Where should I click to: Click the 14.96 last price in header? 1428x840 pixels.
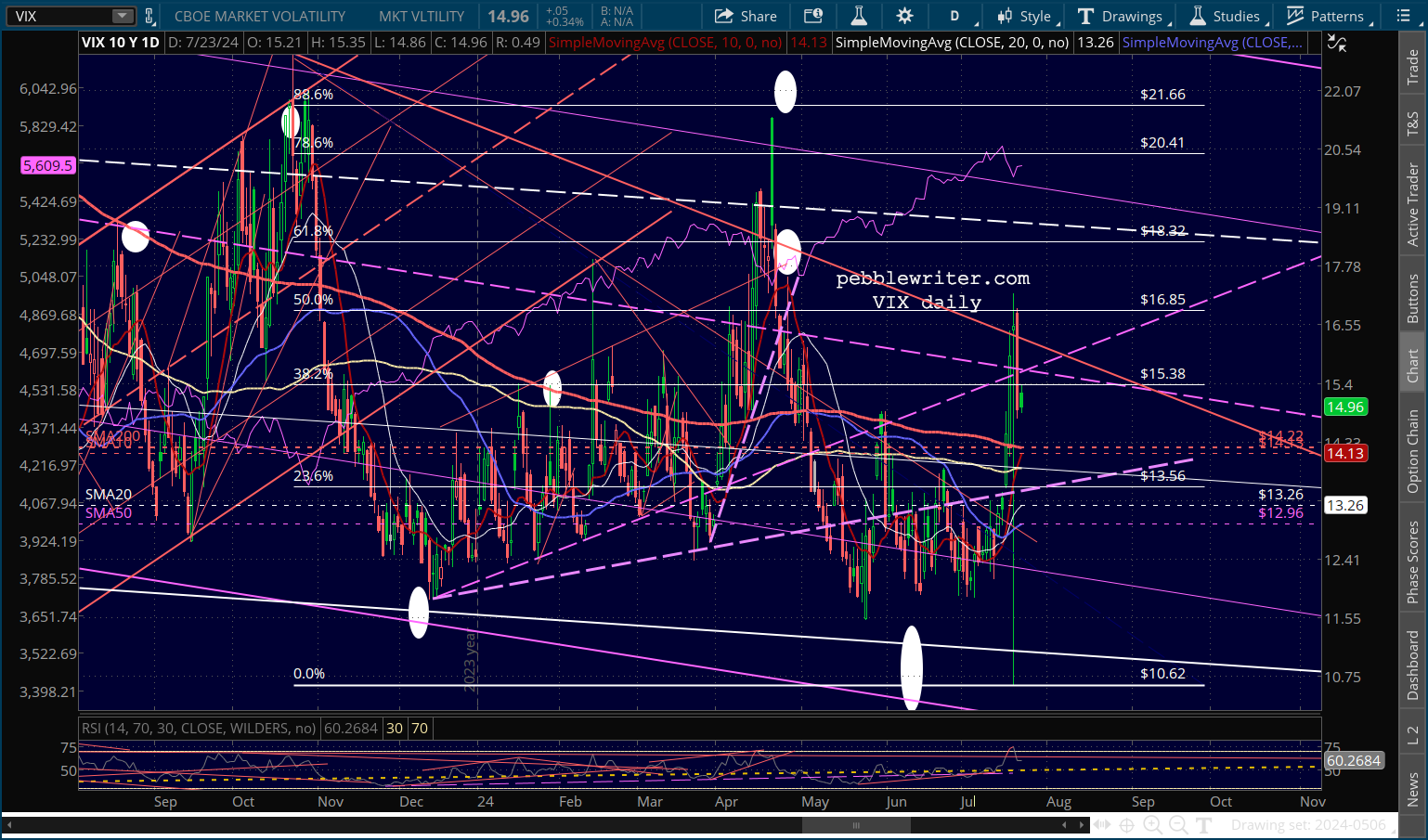[509, 16]
